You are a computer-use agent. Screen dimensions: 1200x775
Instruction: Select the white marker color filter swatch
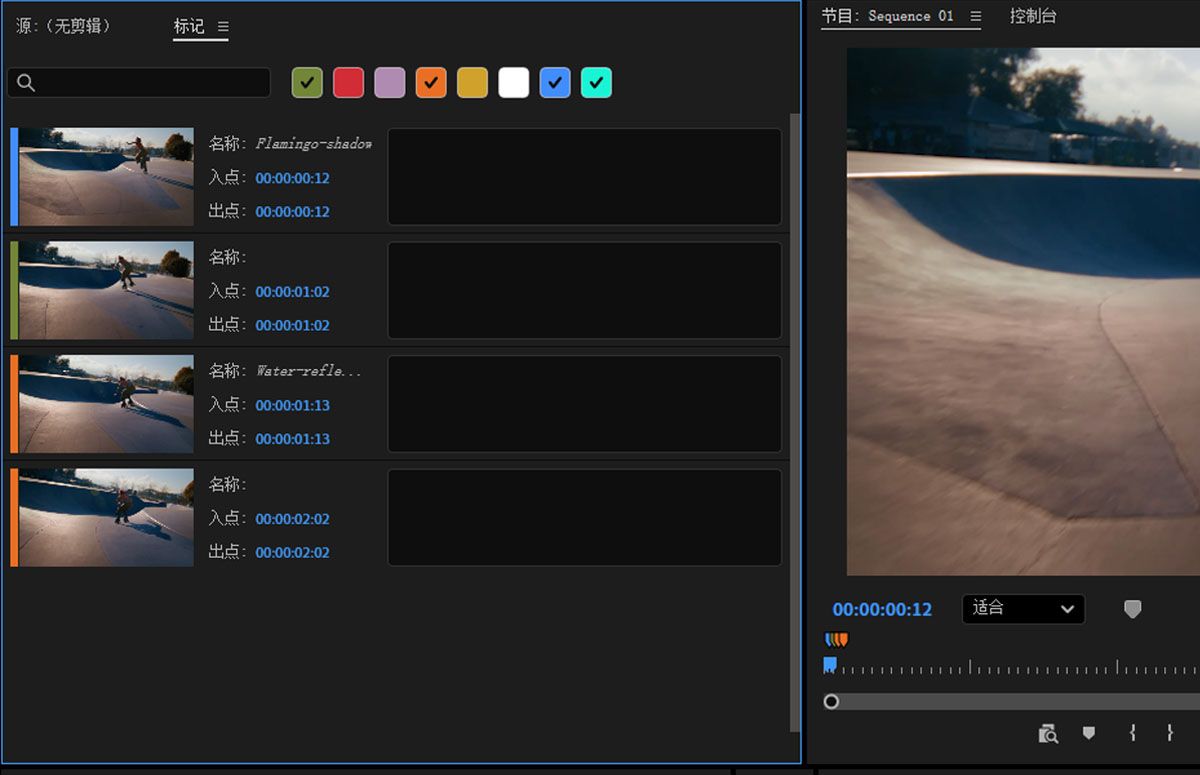click(513, 82)
